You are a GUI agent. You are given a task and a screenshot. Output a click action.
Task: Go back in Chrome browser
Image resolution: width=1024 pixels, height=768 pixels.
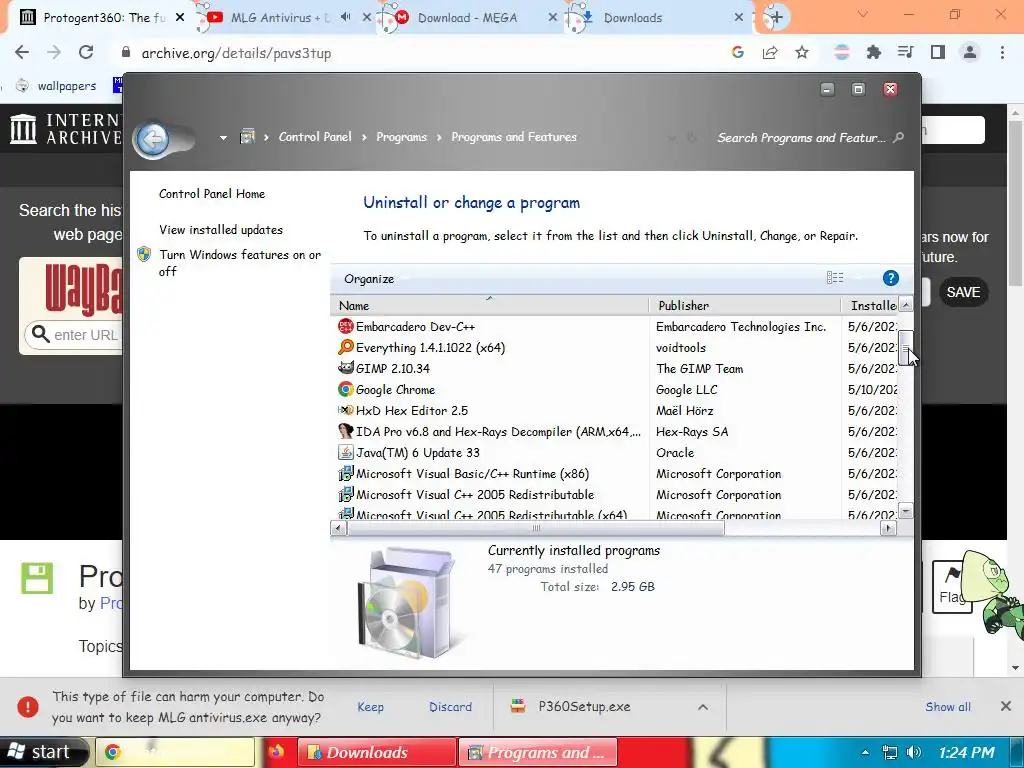point(22,52)
